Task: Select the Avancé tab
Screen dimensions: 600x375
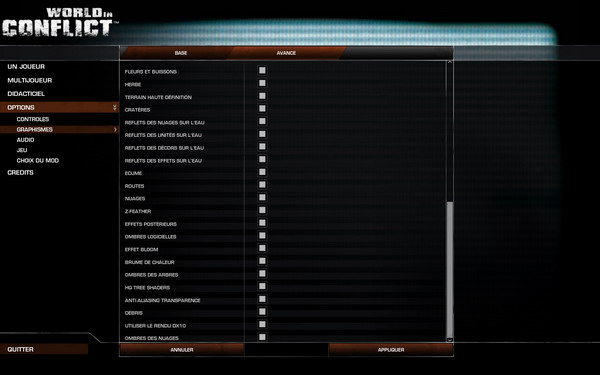Action: [286, 53]
